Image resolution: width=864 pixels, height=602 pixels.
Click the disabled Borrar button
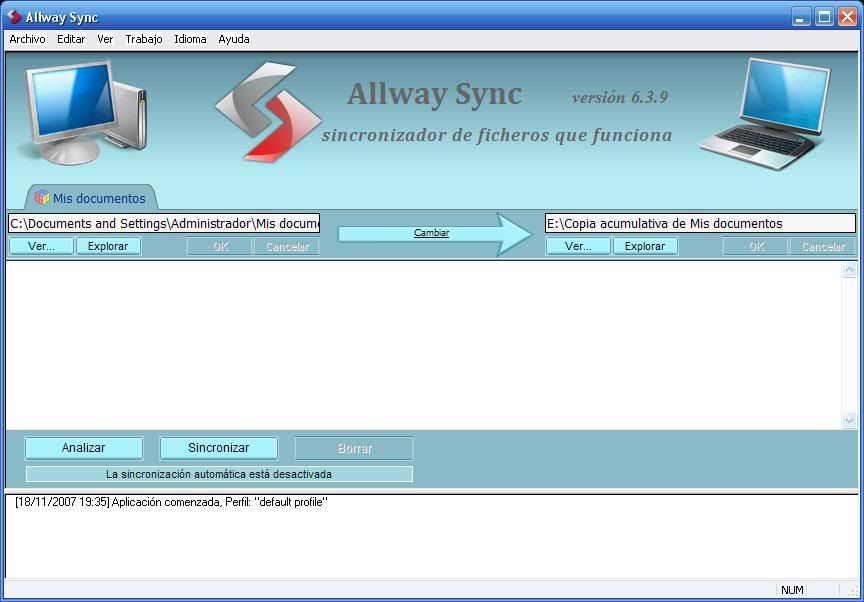coord(354,448)
